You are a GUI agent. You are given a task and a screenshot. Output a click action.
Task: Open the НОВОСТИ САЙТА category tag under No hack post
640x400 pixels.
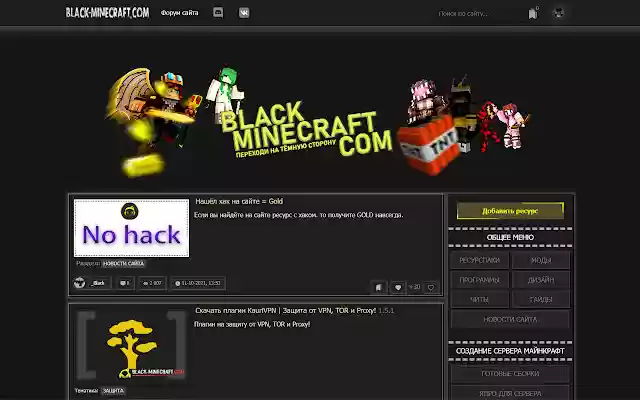tap(123, 264)
